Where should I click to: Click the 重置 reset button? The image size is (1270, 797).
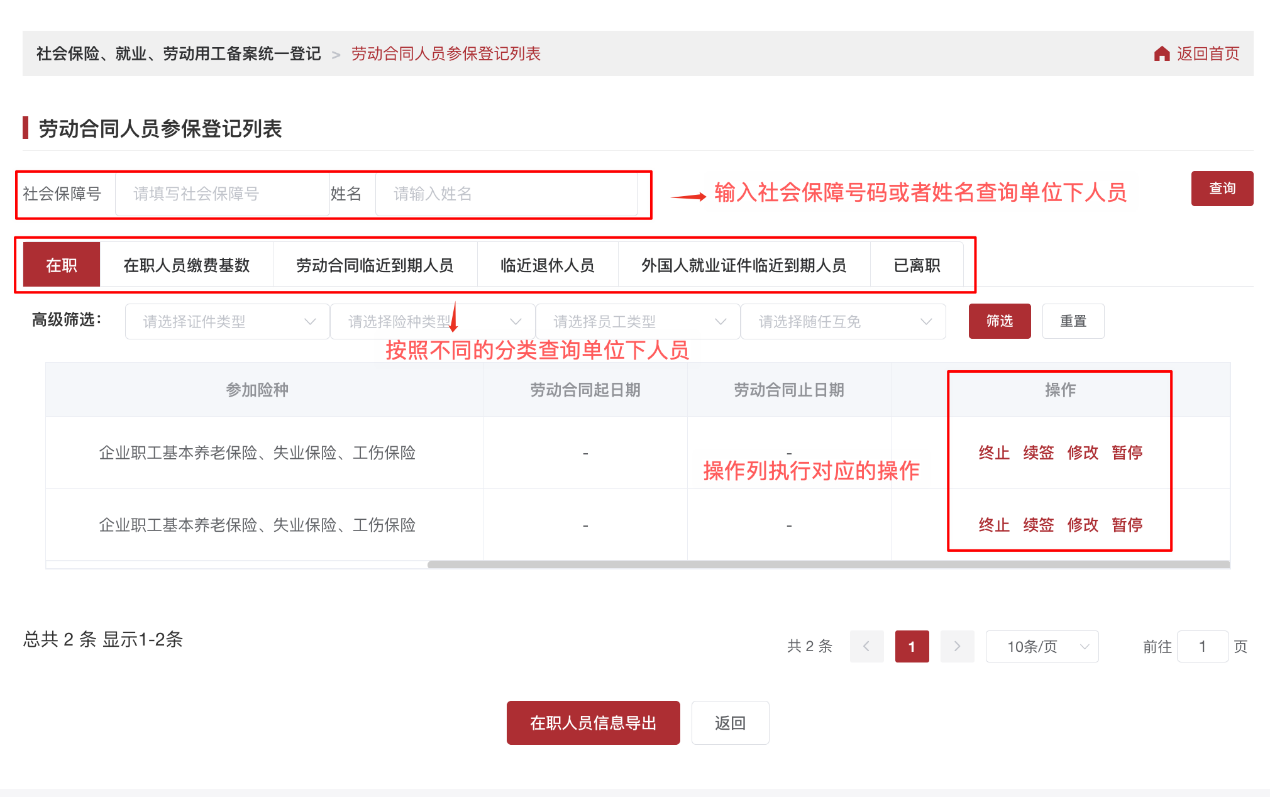pyautogui.click(x=1073, y=321)
